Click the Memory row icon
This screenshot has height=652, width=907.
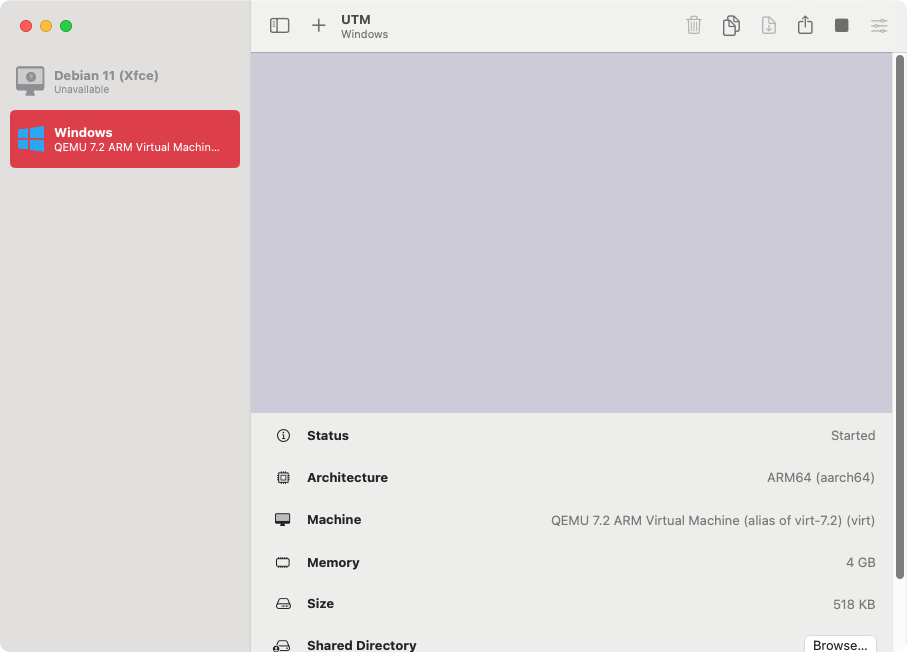[x=283, y=563]
